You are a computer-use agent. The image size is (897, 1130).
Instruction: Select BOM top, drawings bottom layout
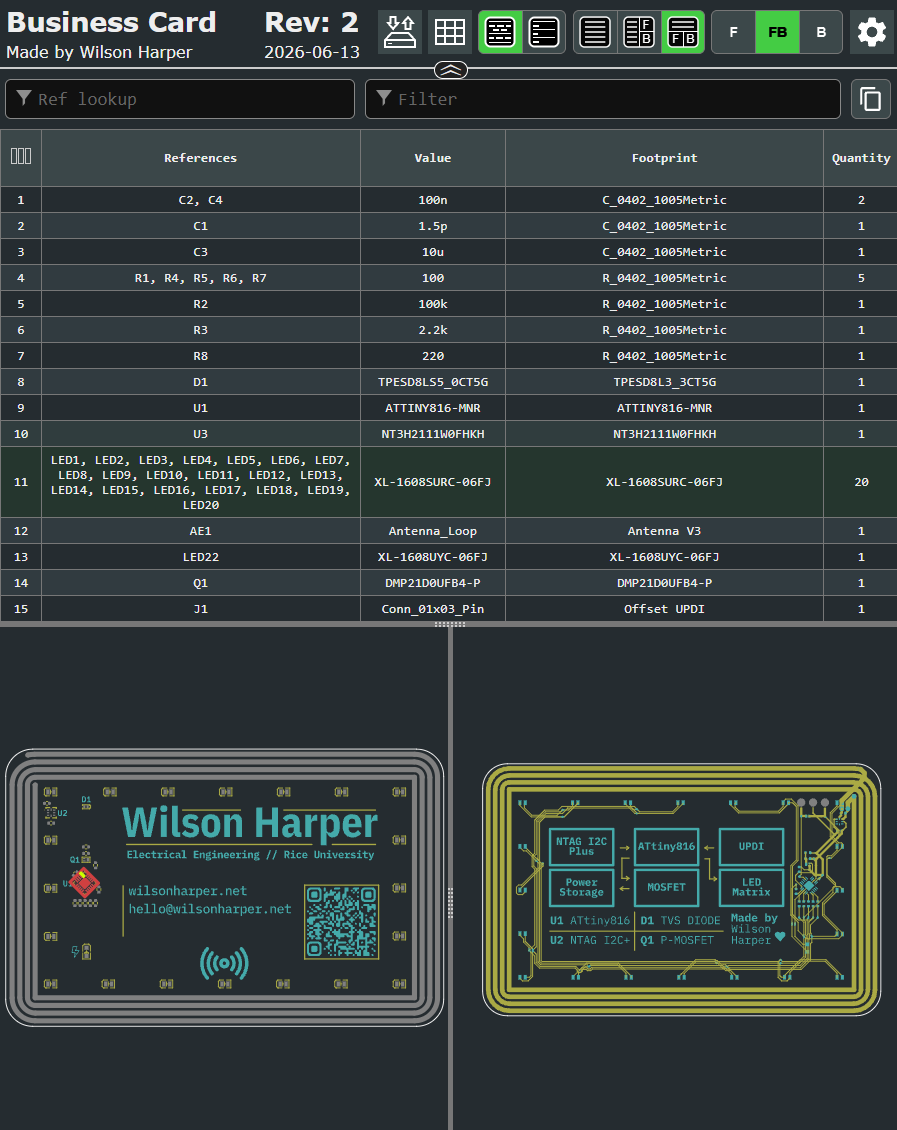(x=683, y=32)
